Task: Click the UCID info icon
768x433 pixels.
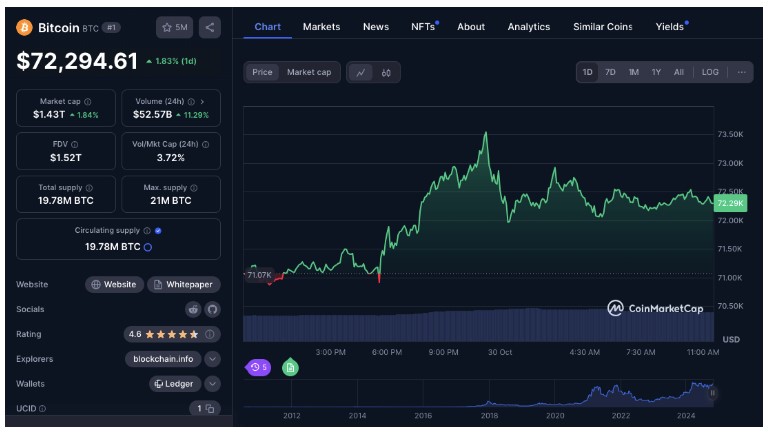Action: click(x=43, y=409)
